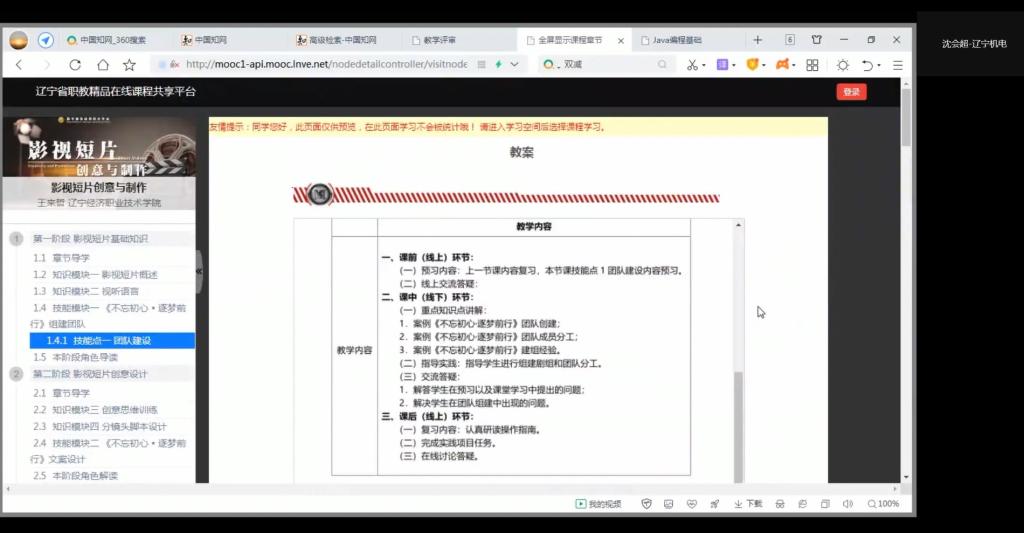Collapse the left course sidebar with « handle
The width and height of the screenshot is (1024, 533).
(198, 271)
